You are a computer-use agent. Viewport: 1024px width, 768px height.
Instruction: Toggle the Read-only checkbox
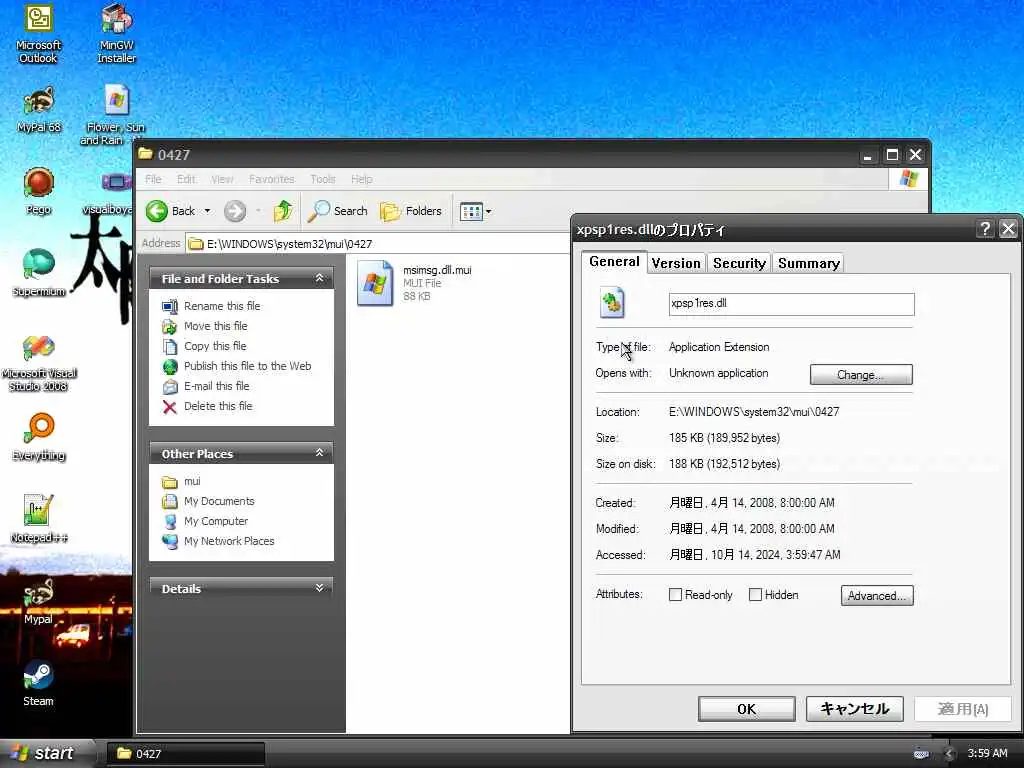676,595
